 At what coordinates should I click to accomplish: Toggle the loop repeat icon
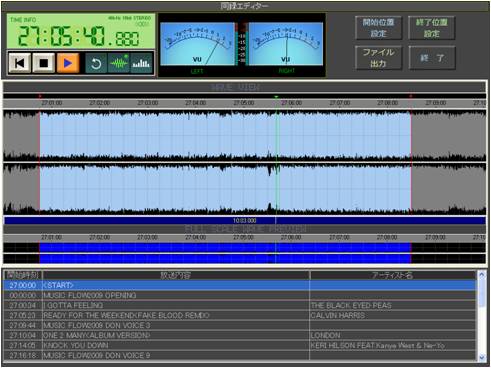coord(96,63)
